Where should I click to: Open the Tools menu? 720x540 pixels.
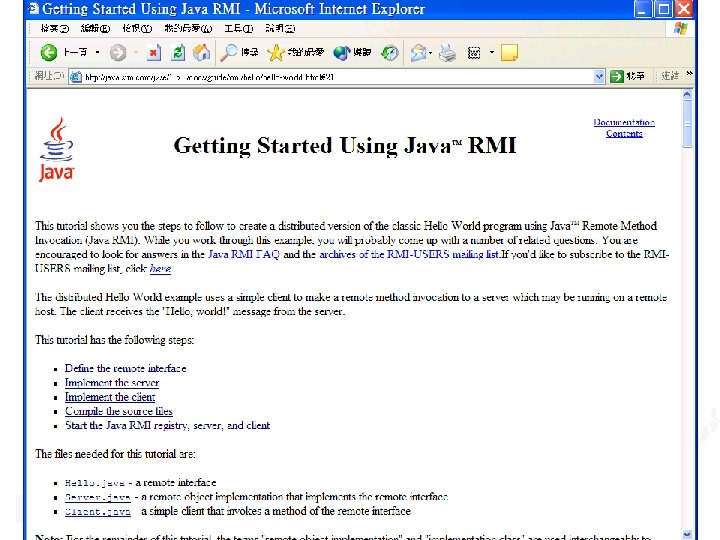(x=238, y=28)
